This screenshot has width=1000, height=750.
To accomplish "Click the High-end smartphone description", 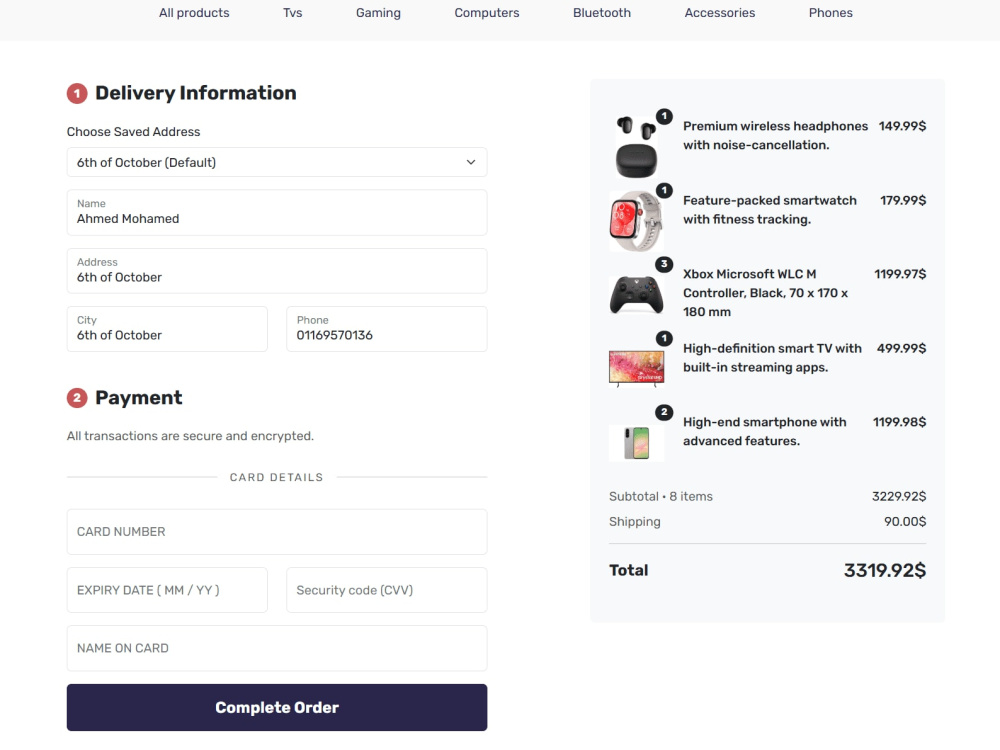I will [x=765, y=432].
